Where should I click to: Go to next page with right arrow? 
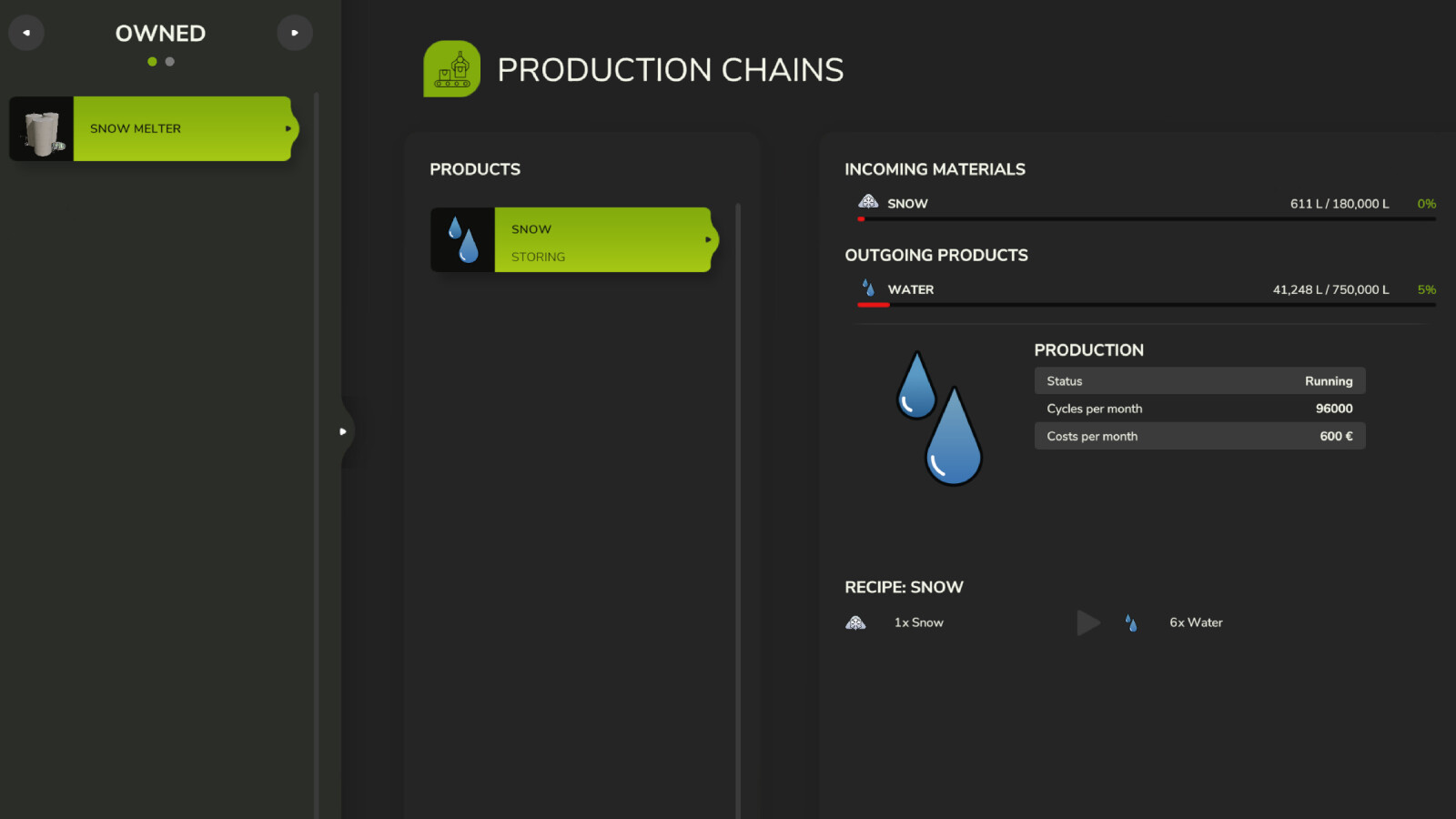point(294,33)
